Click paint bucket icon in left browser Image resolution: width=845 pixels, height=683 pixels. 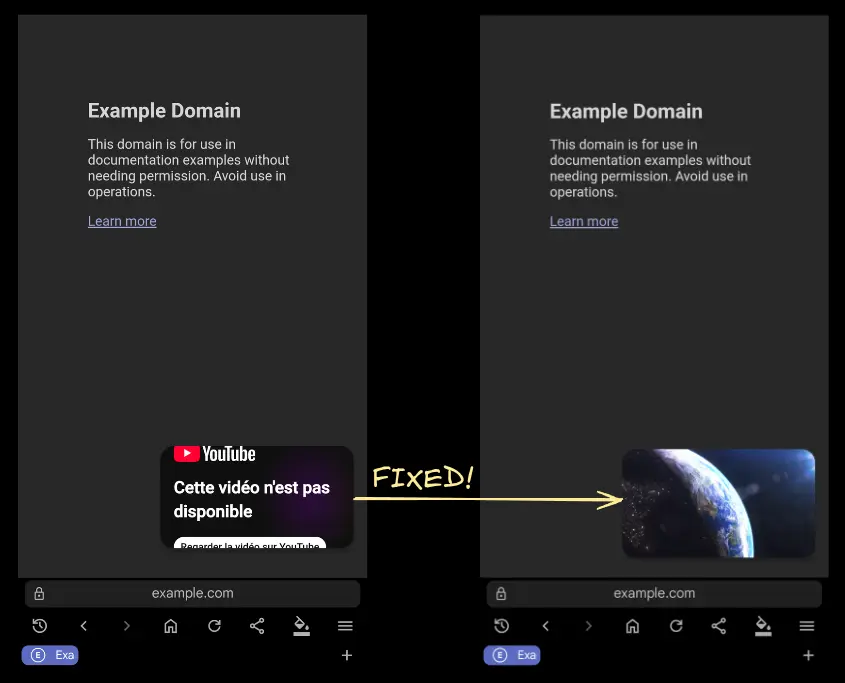[301, 626]
